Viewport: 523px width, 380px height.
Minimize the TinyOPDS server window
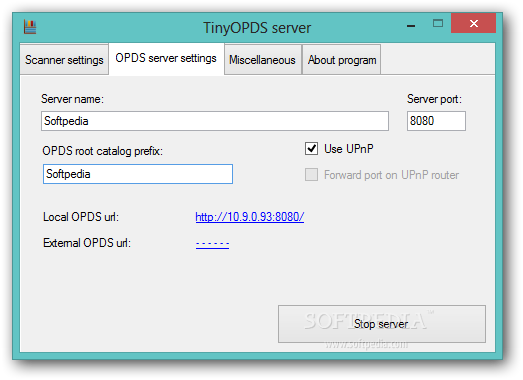pos(411,25)
